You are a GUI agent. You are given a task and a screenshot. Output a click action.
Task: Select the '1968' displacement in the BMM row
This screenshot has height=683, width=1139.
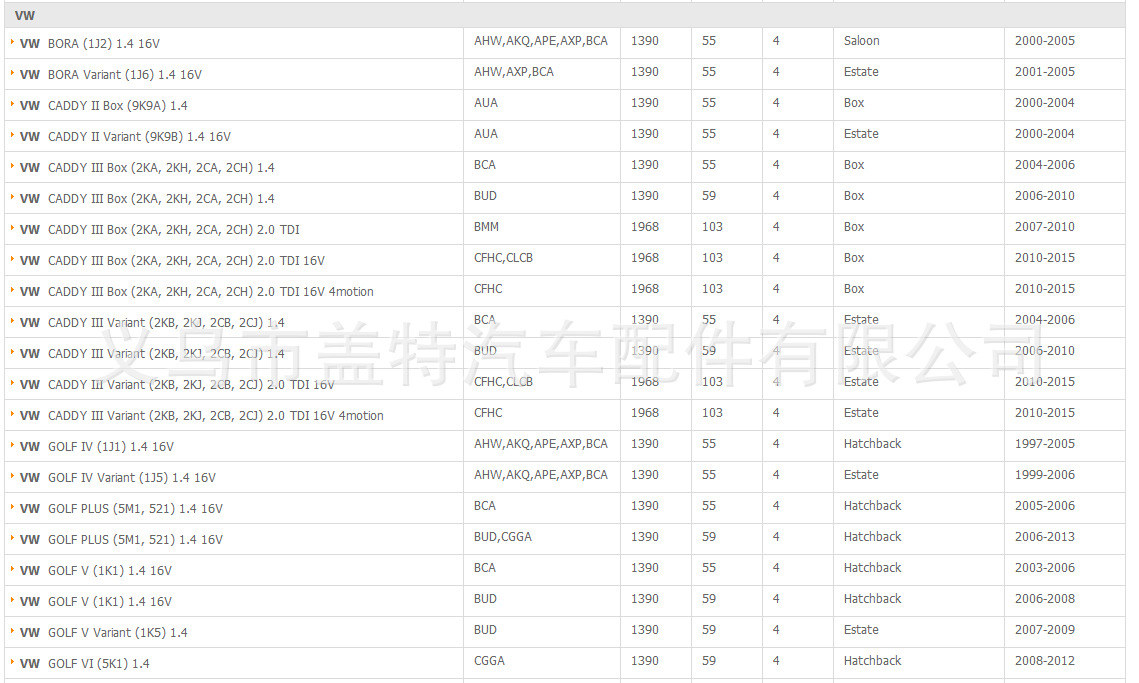click(644, 227)
